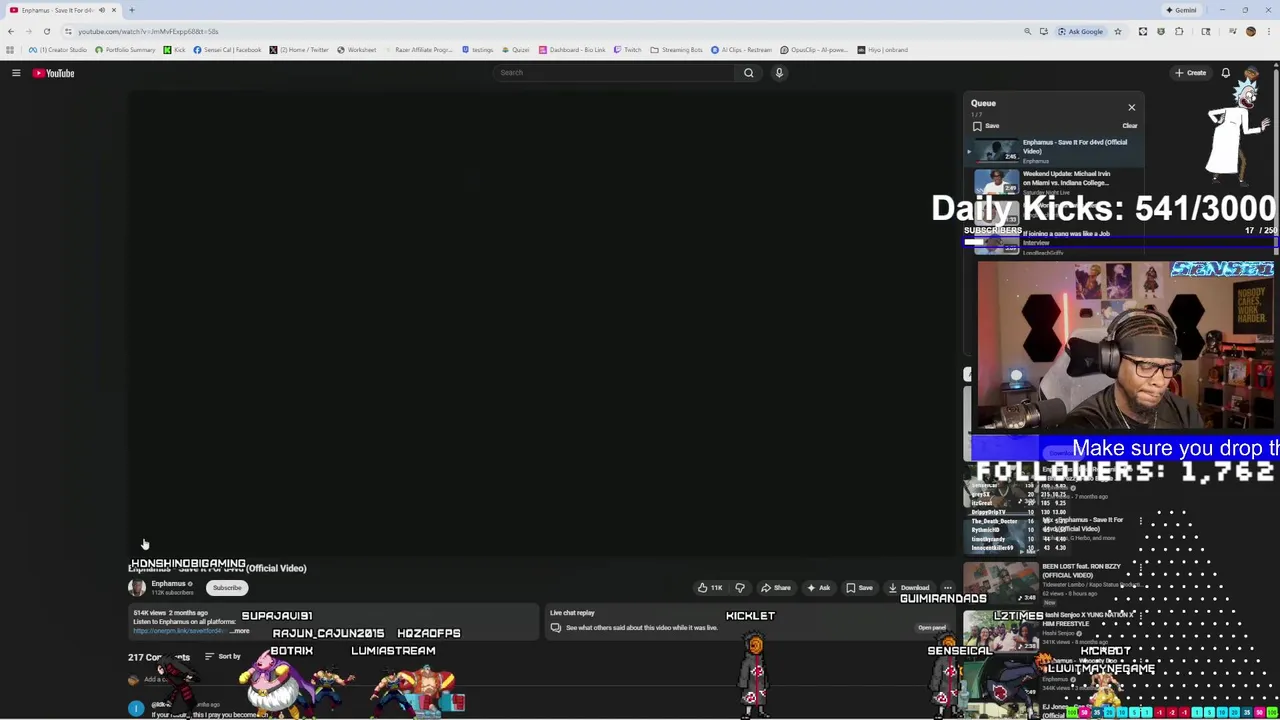Open Twitch bookmark
1280x720 pixels.
click(x=627, y=50)
